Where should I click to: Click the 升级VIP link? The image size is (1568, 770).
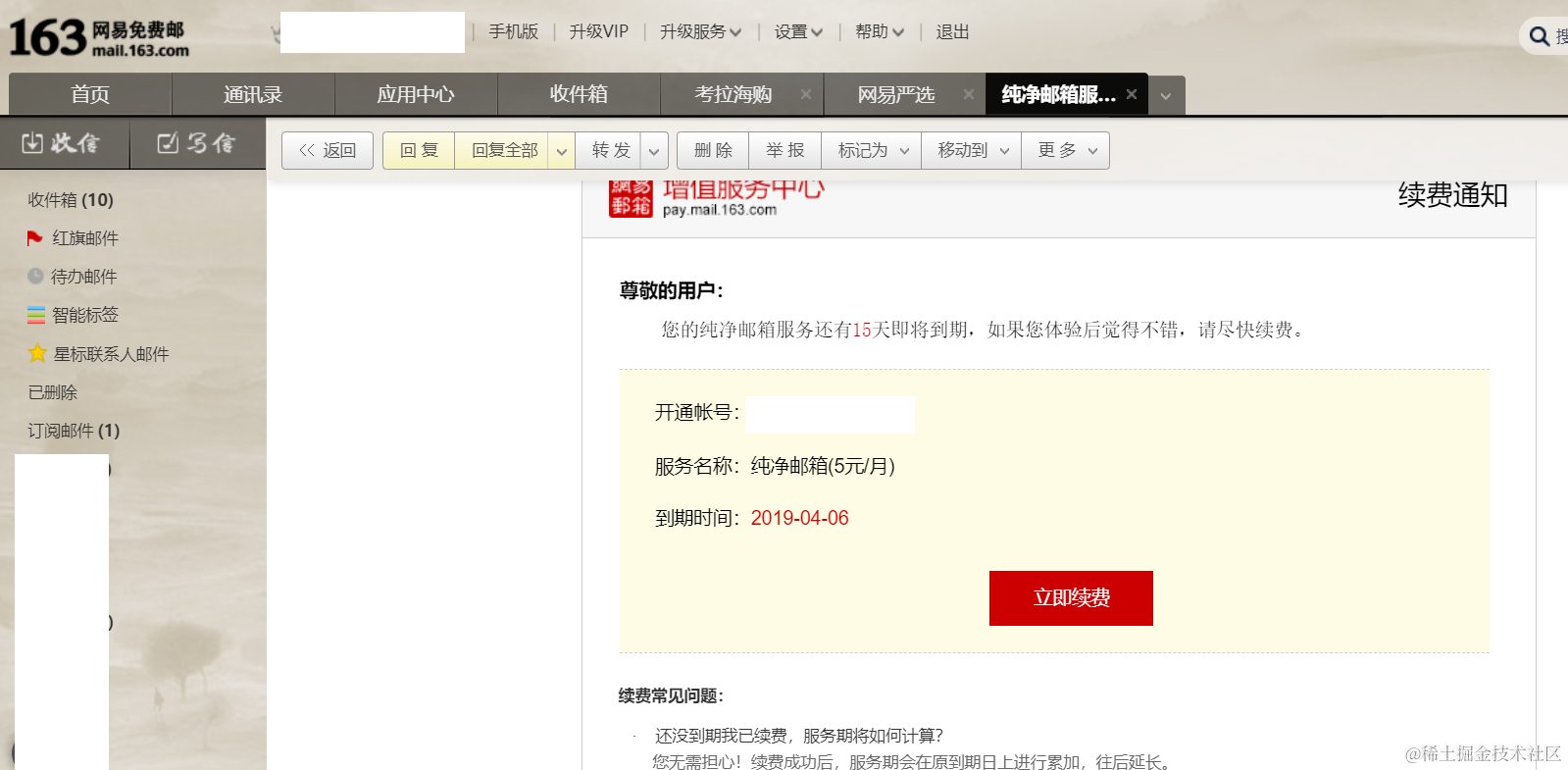[598, 32]
